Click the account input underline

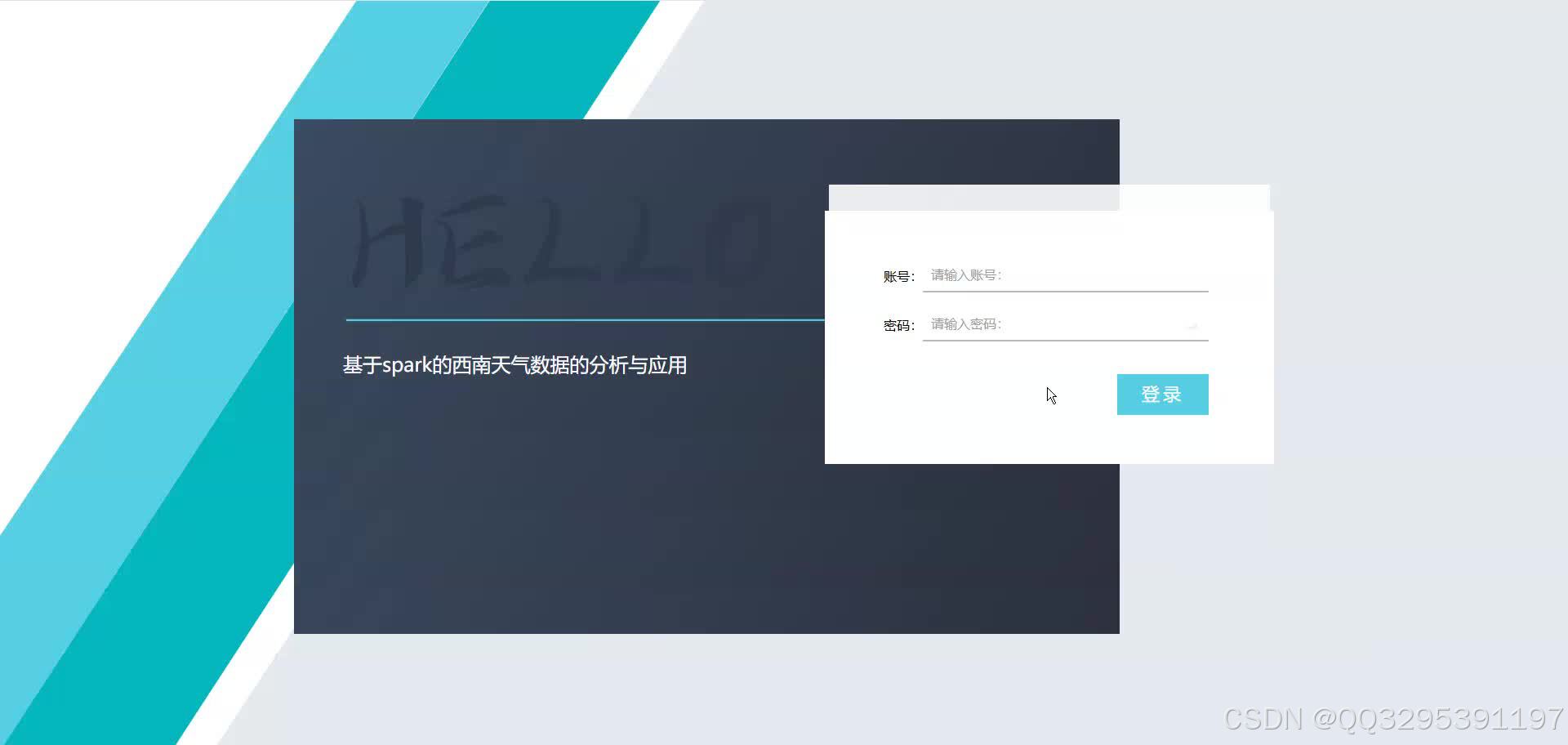1065,290
